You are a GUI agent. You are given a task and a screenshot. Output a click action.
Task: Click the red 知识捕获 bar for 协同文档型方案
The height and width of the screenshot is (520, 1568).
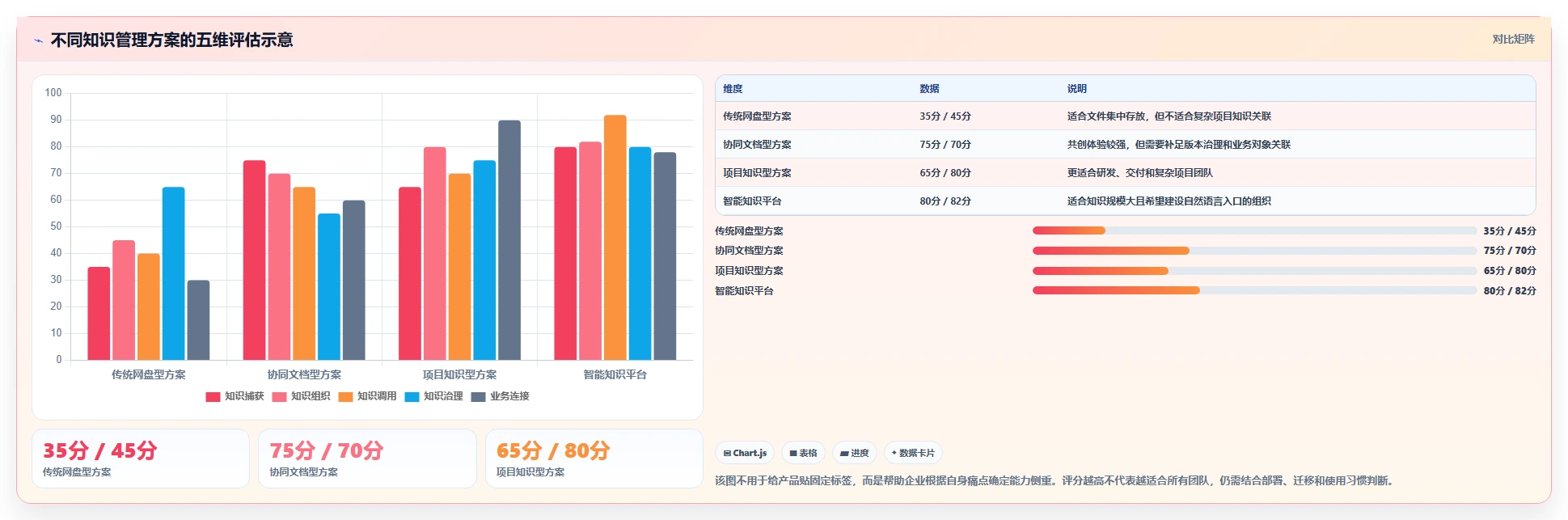pyautogui.click(x=254, y=260)
